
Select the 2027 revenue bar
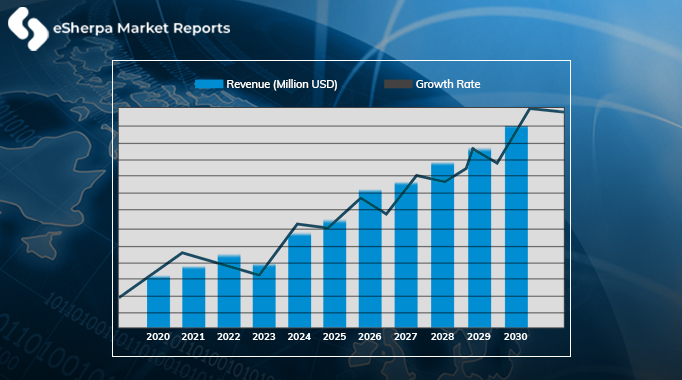(406, 255)
